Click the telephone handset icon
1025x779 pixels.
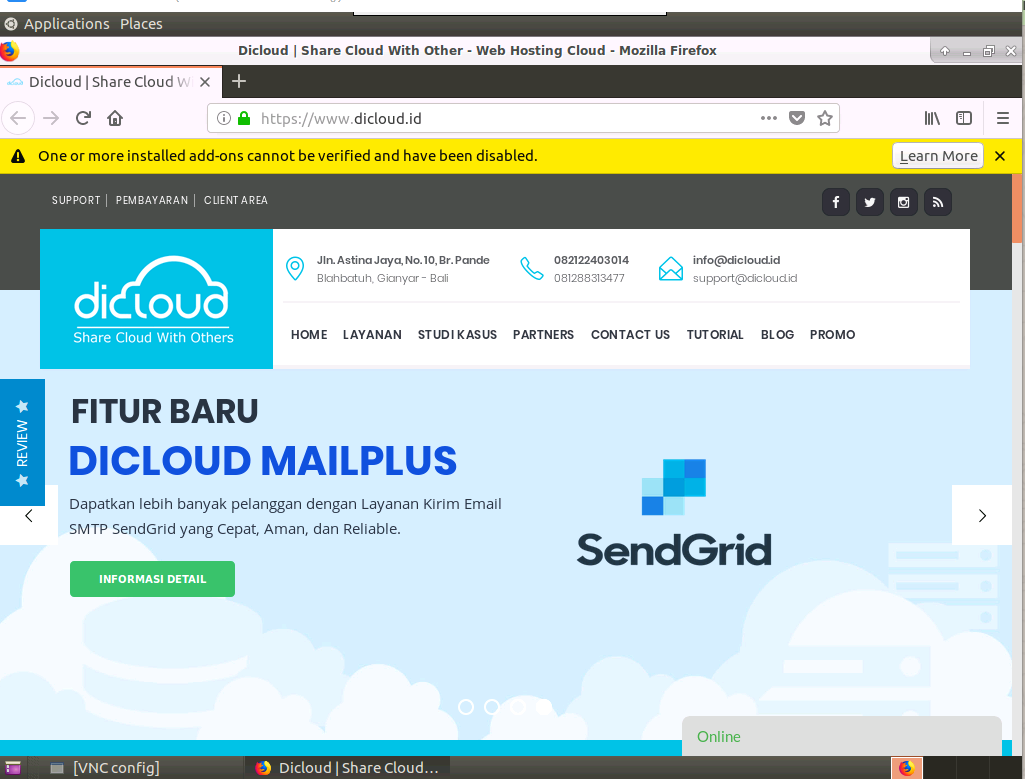(x=531, y=269)
